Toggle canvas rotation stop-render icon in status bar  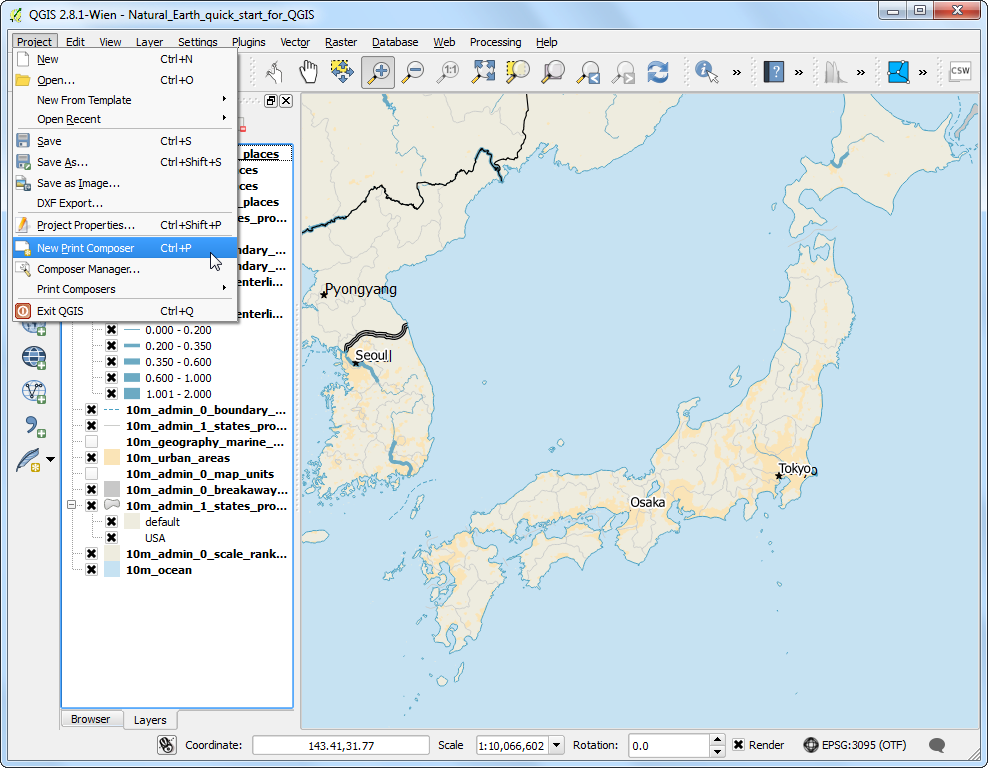(x=166, y=745)
